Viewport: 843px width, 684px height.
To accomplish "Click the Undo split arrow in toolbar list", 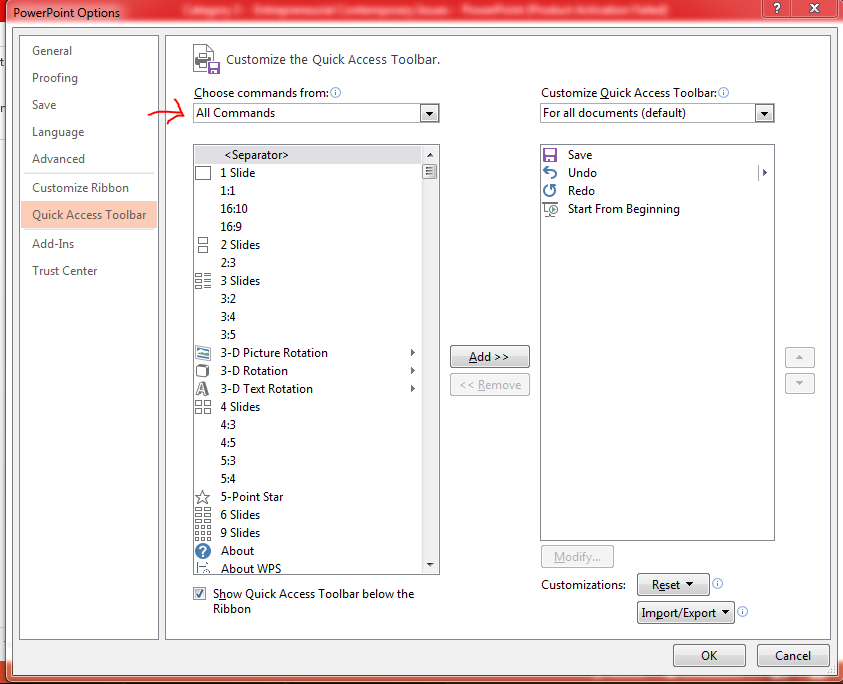I will tap(764, 173).
